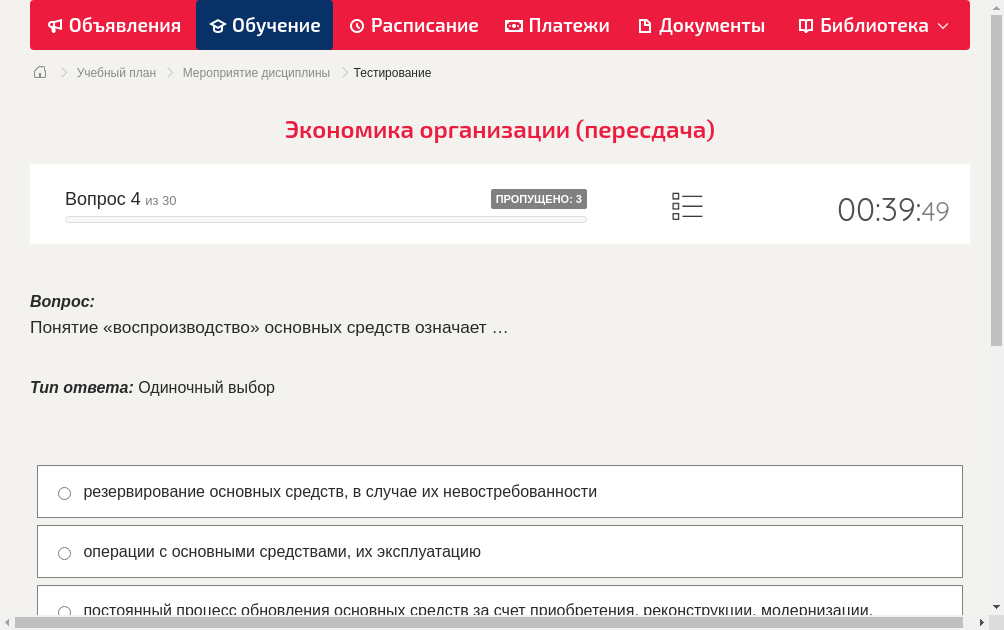
Task: Open the Платежи payment card icon
Action: [x=512, y=25]
